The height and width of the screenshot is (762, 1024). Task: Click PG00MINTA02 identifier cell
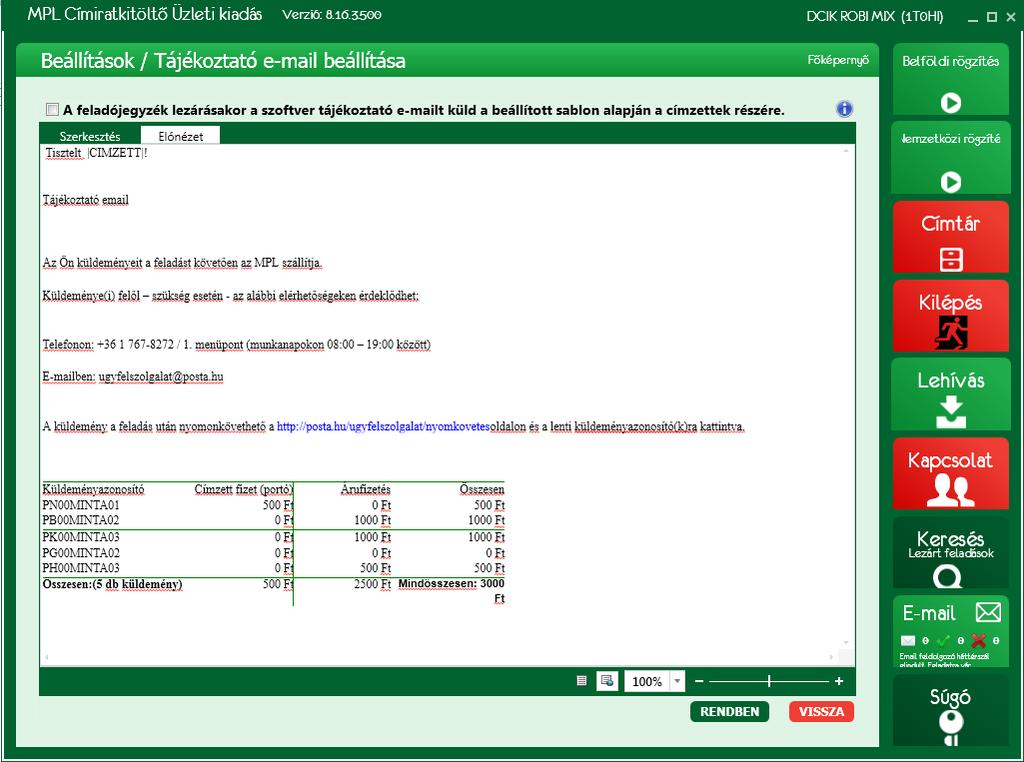tap(81, 552)
